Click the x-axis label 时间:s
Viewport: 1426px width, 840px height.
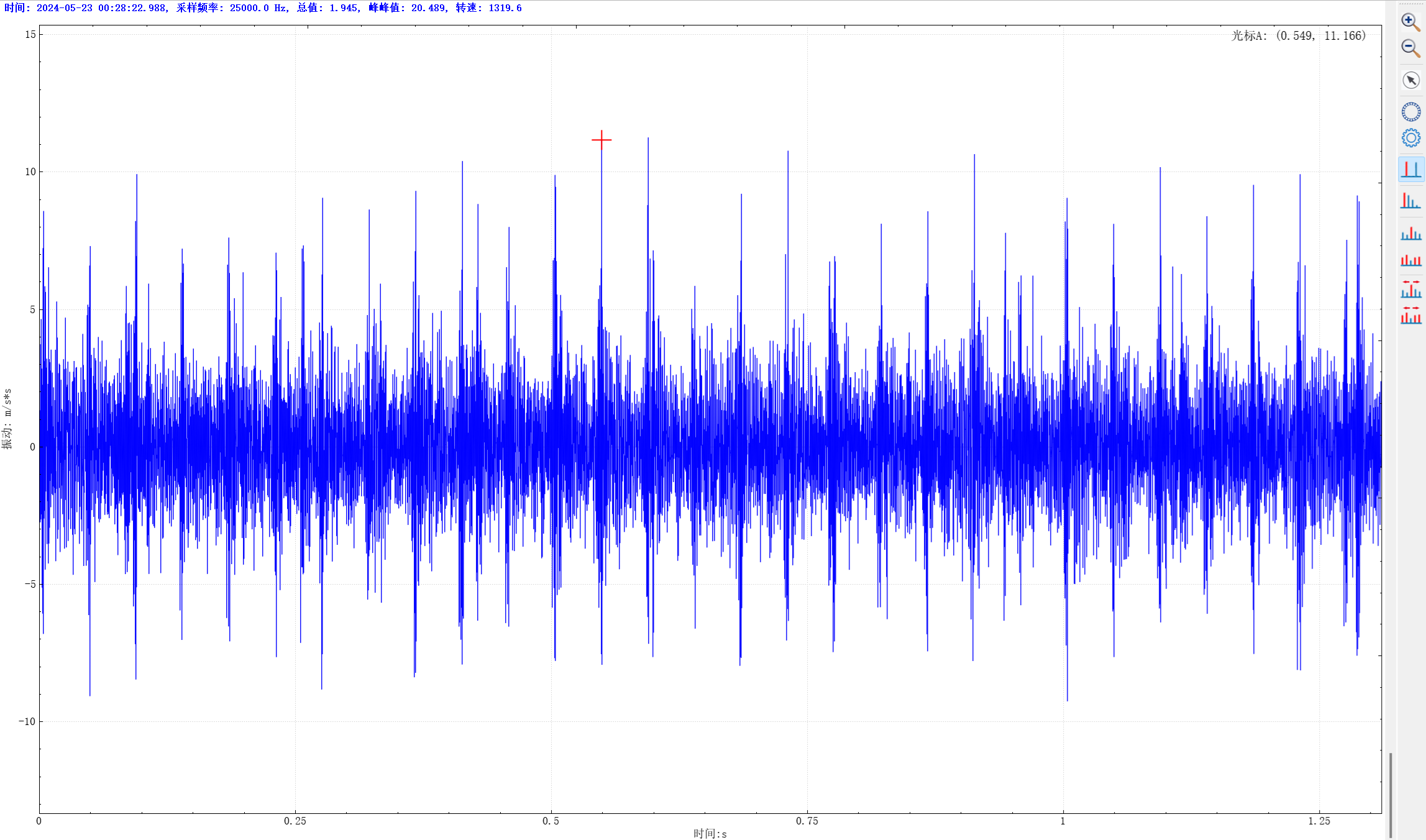[x=710, y=834]
